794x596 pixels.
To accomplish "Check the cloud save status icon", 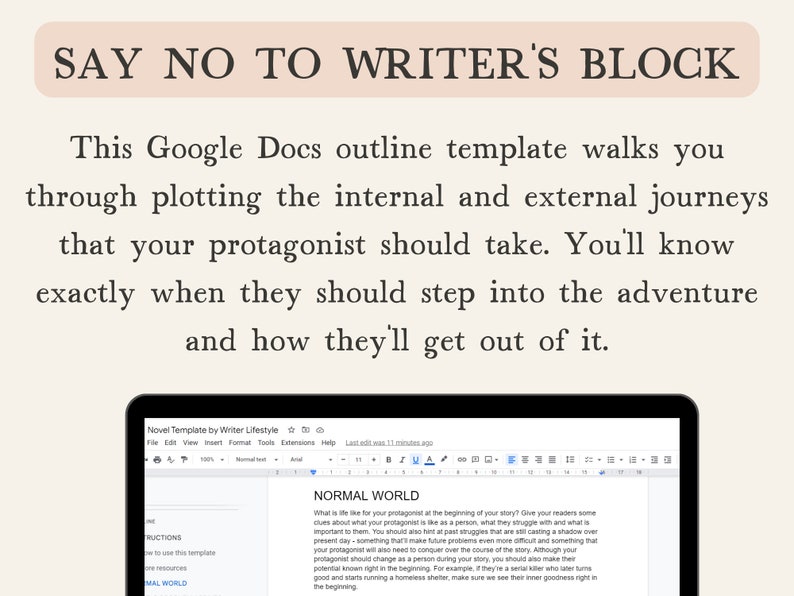I will pyautogui.click(x=320, y=430).
